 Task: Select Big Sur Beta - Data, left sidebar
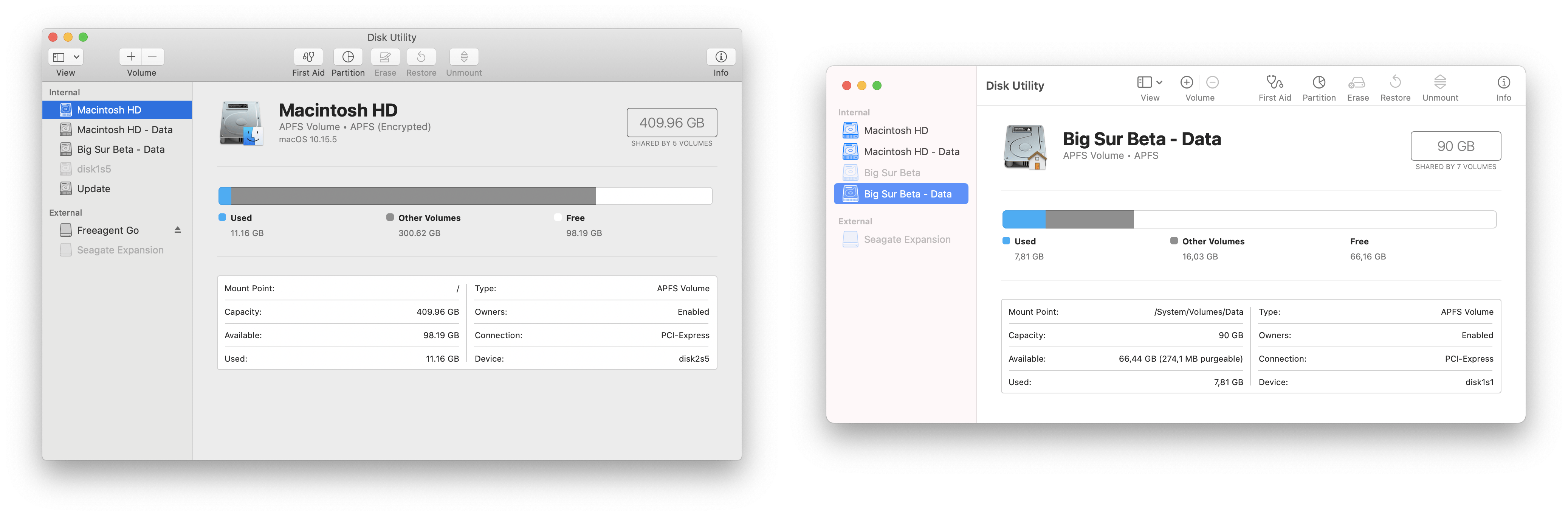coord(118,149)
